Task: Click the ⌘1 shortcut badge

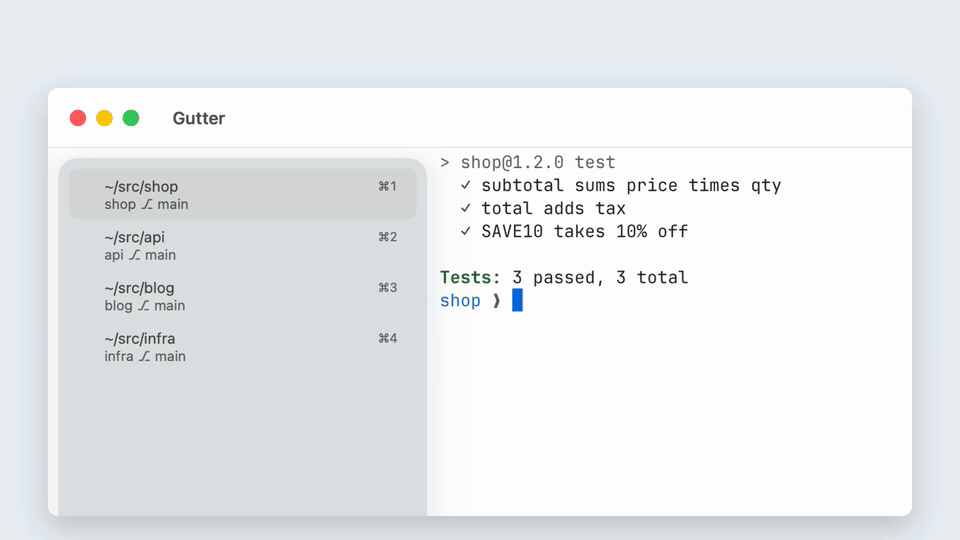Action: pyautogui.click(x=388, y=186)
